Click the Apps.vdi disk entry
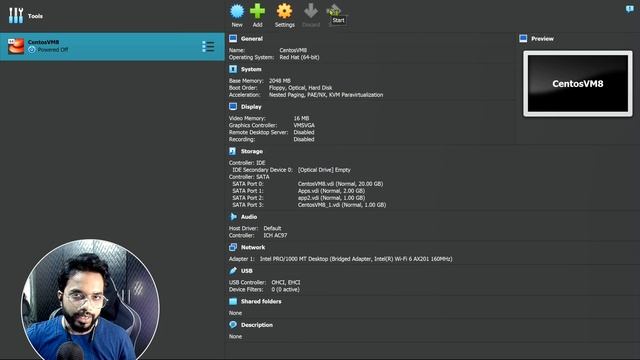The width and height of the screenshot is (640, 360). [331, 191]
